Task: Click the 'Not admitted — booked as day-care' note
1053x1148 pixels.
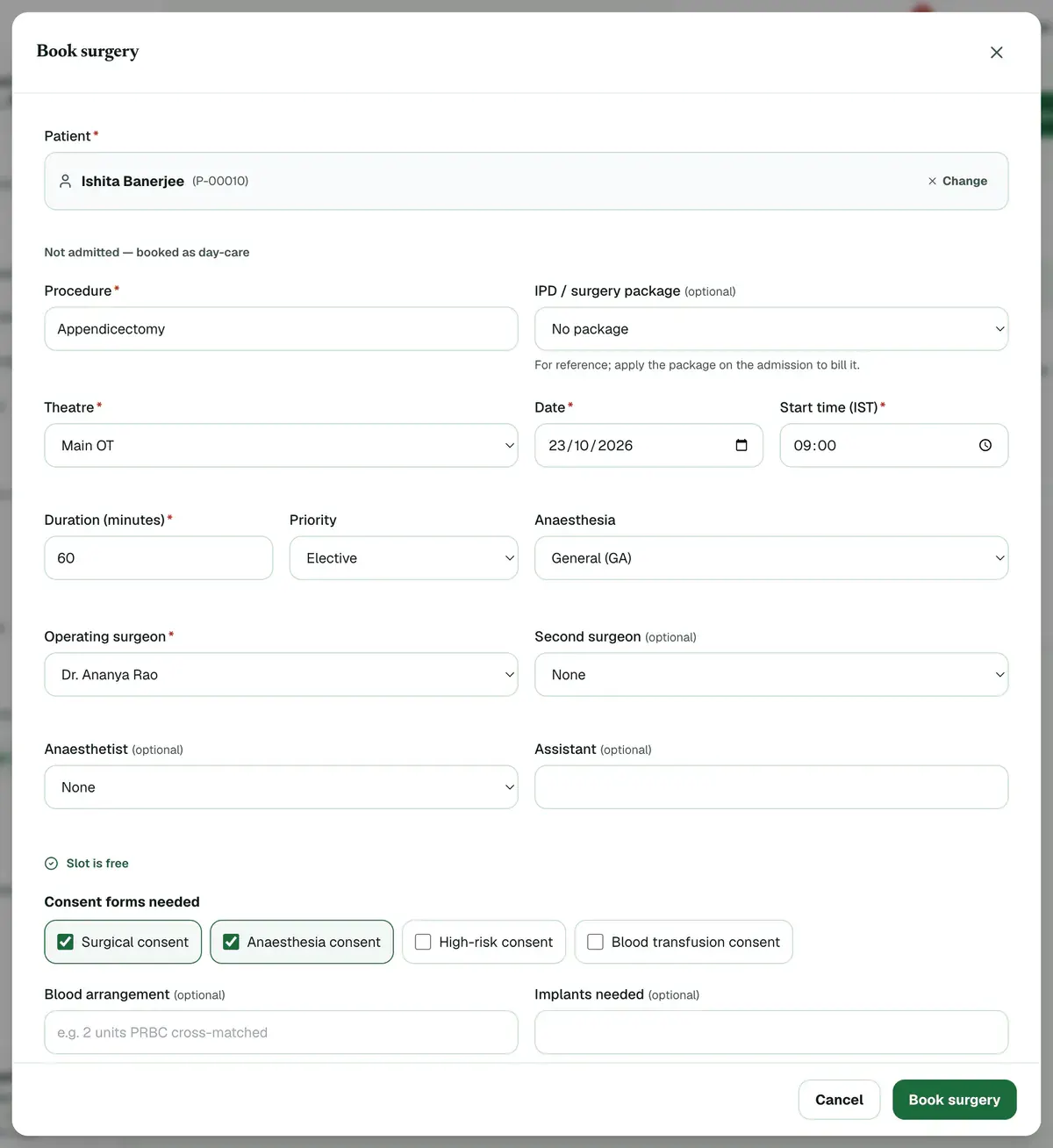Action: coord(147,252)
